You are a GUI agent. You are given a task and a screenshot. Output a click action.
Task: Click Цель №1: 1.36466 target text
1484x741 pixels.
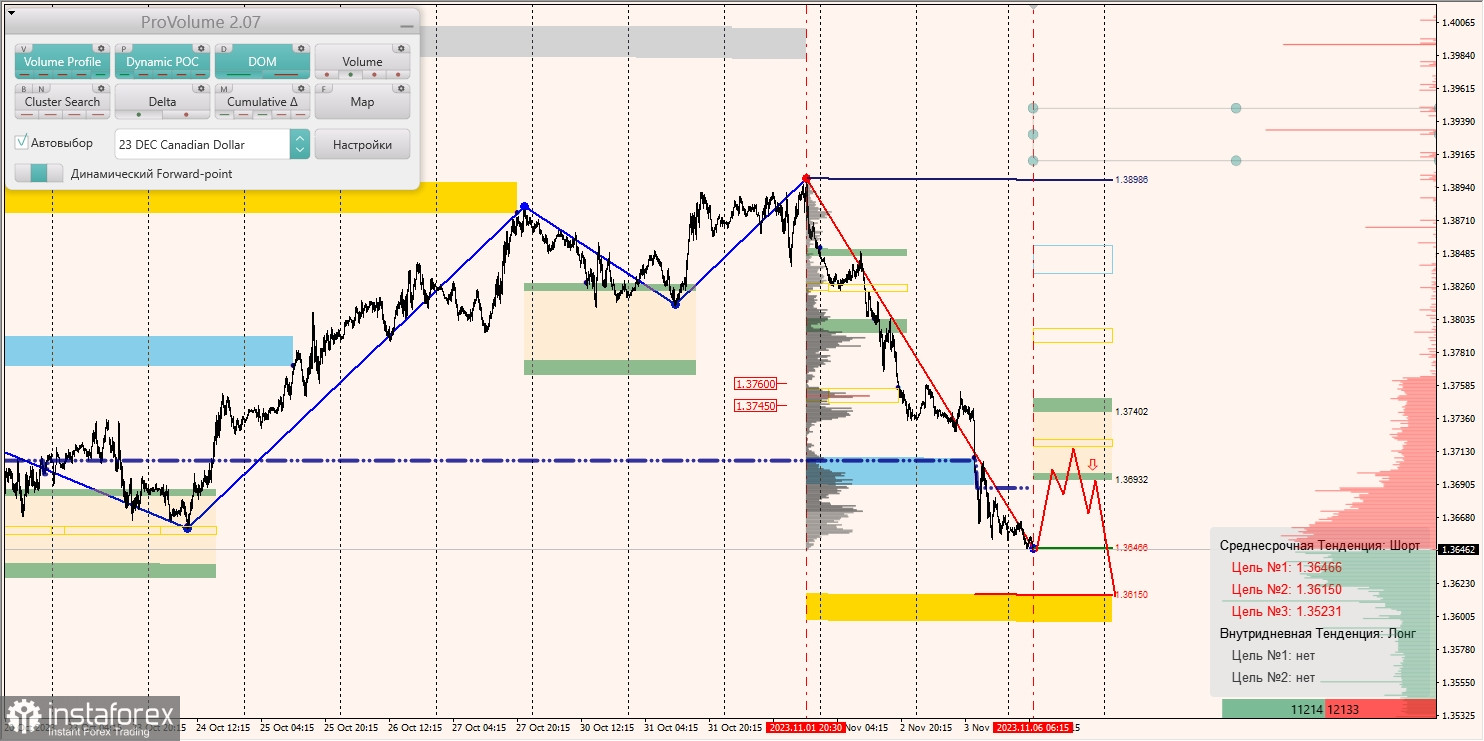pyautogui.click(x=1286, y=567)
